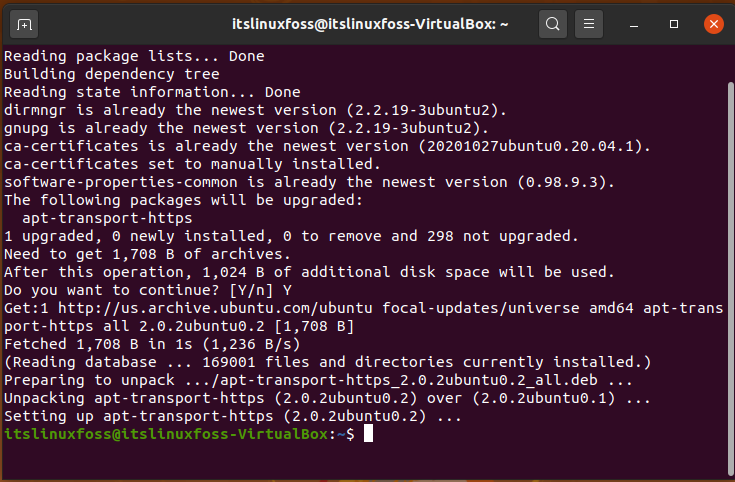Click the line 'Building dependency tree'

click(x=112, y=74)
